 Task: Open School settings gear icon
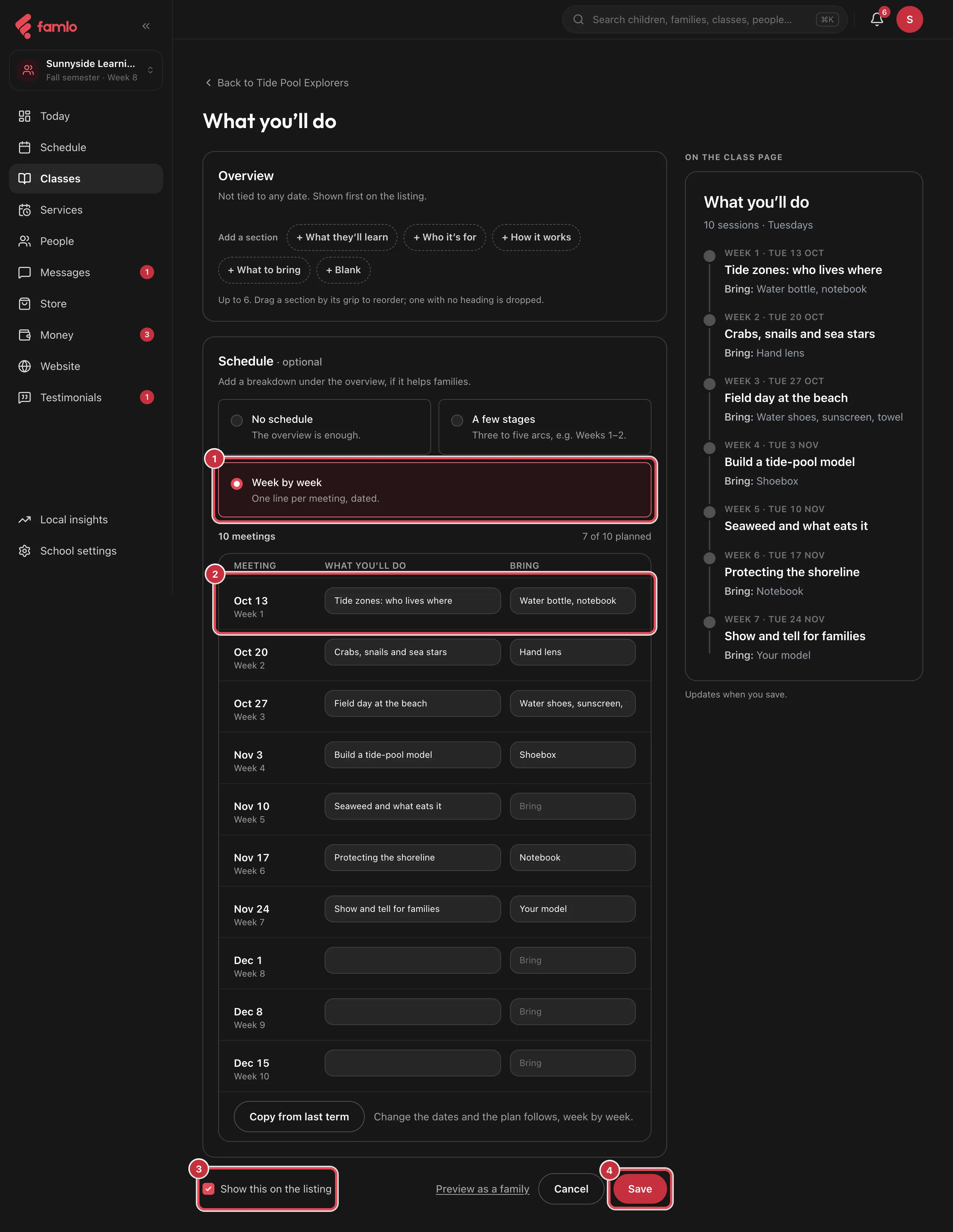[x=24, y=551]
